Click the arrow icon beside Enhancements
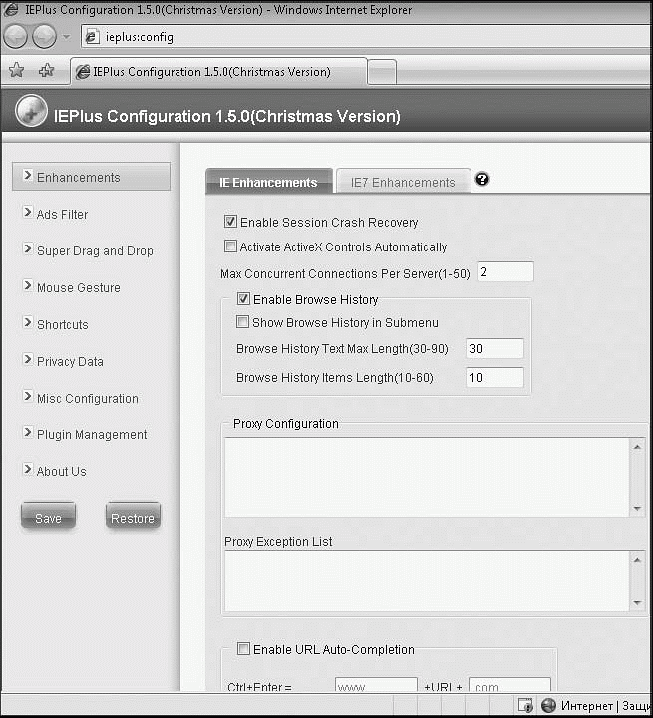Image resolution: width=653 pixels, height=718 pixels. coord(27,175)
